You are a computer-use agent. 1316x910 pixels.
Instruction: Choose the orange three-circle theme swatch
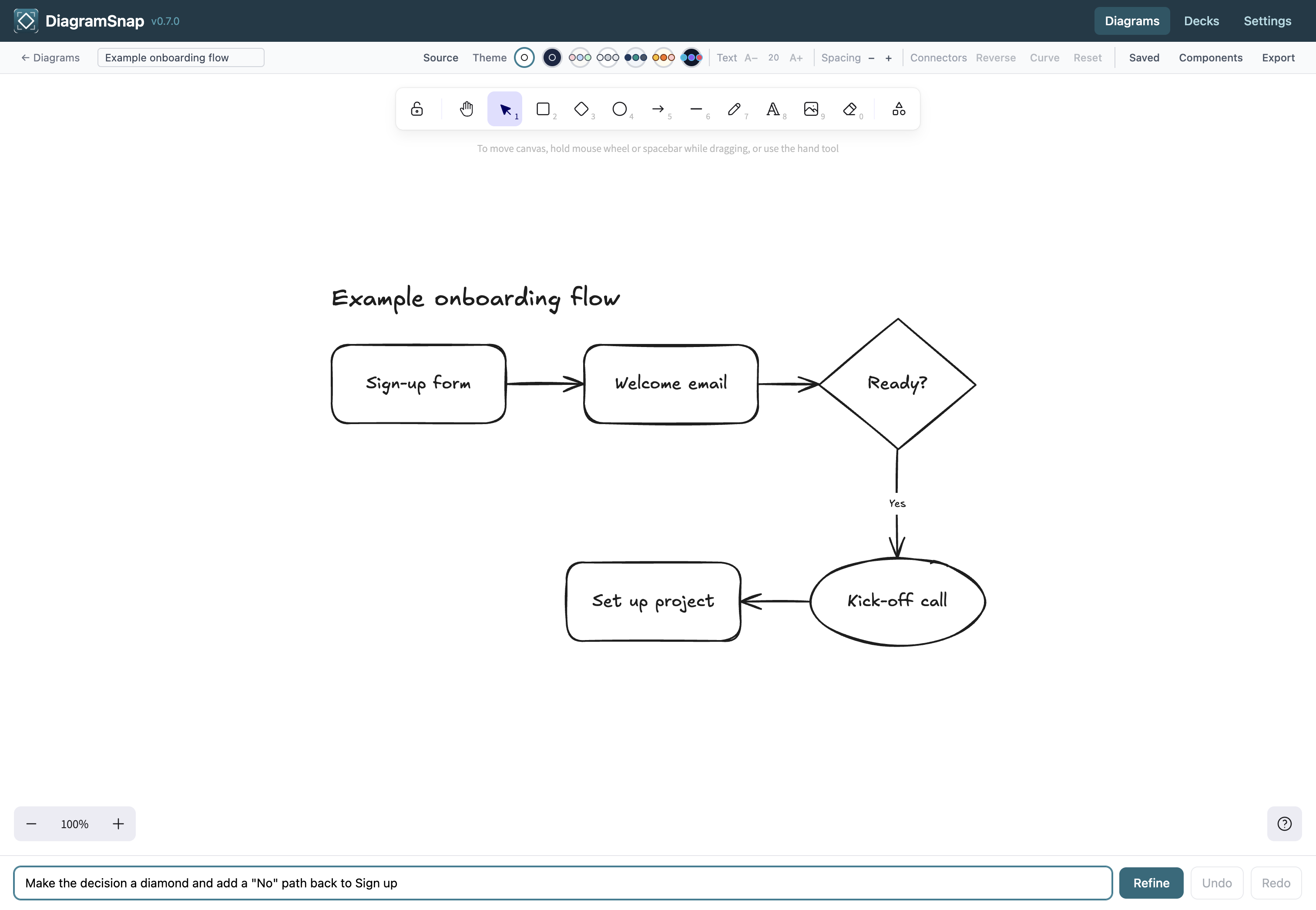(663, 57)
